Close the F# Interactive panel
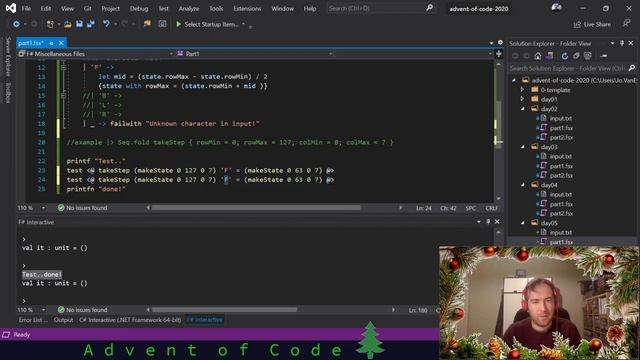This screenshot has height=360, width=640. point(497,222)
